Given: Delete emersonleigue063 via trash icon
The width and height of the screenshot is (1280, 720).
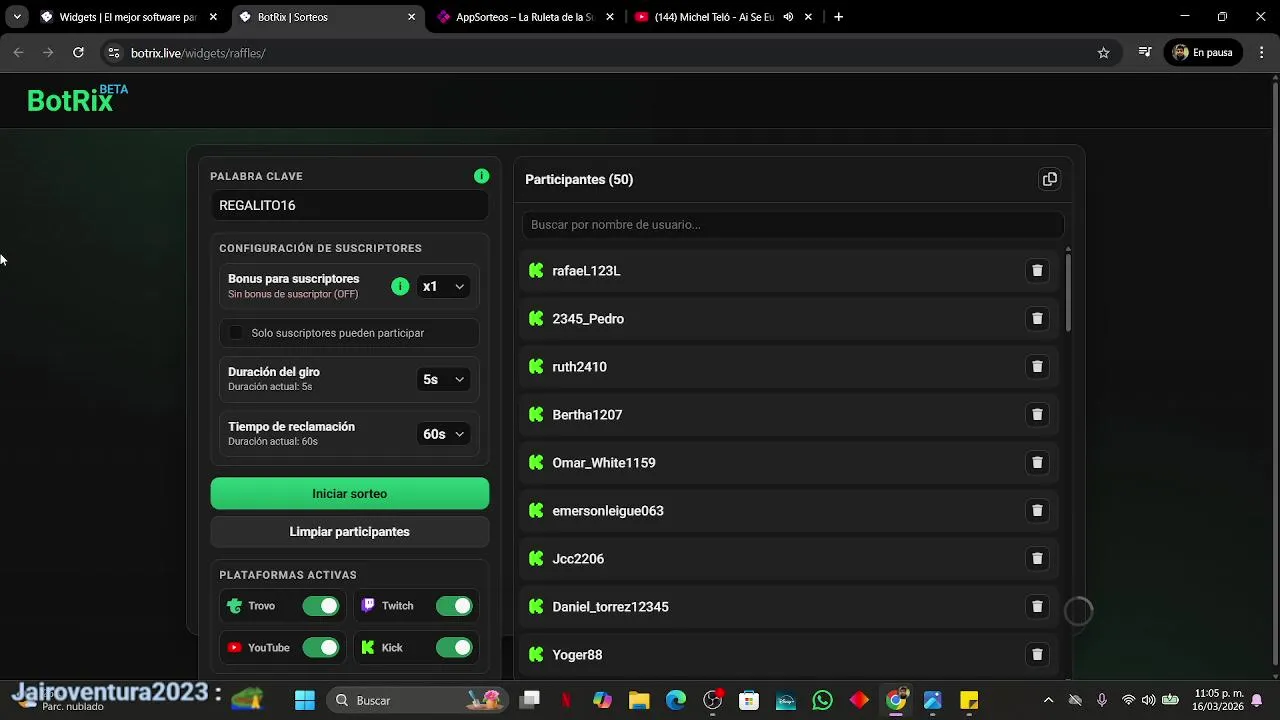Looking at the screenshot, I should [1037, 511].
